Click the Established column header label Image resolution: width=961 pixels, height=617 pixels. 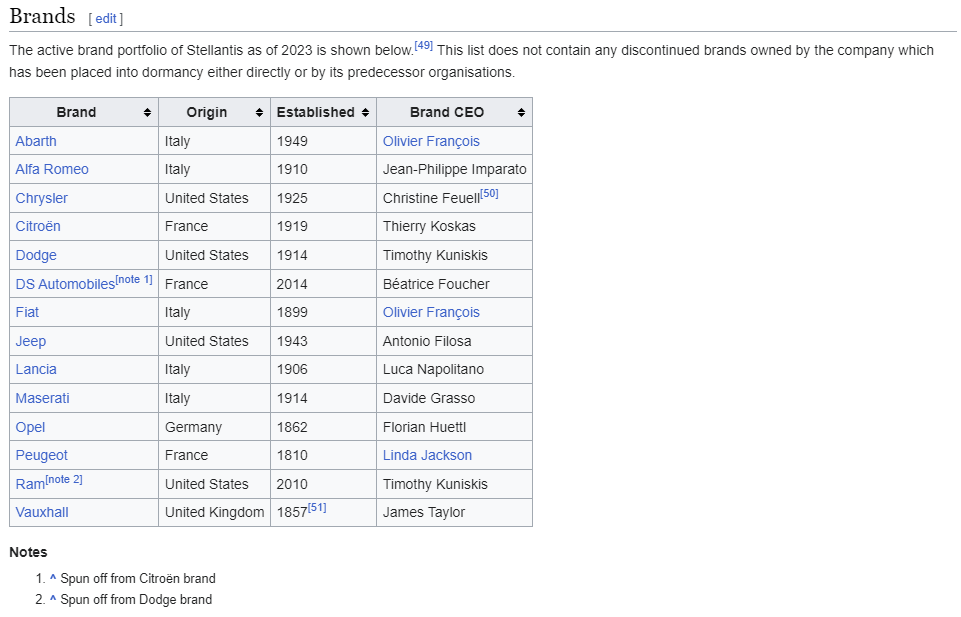[316, 113]
